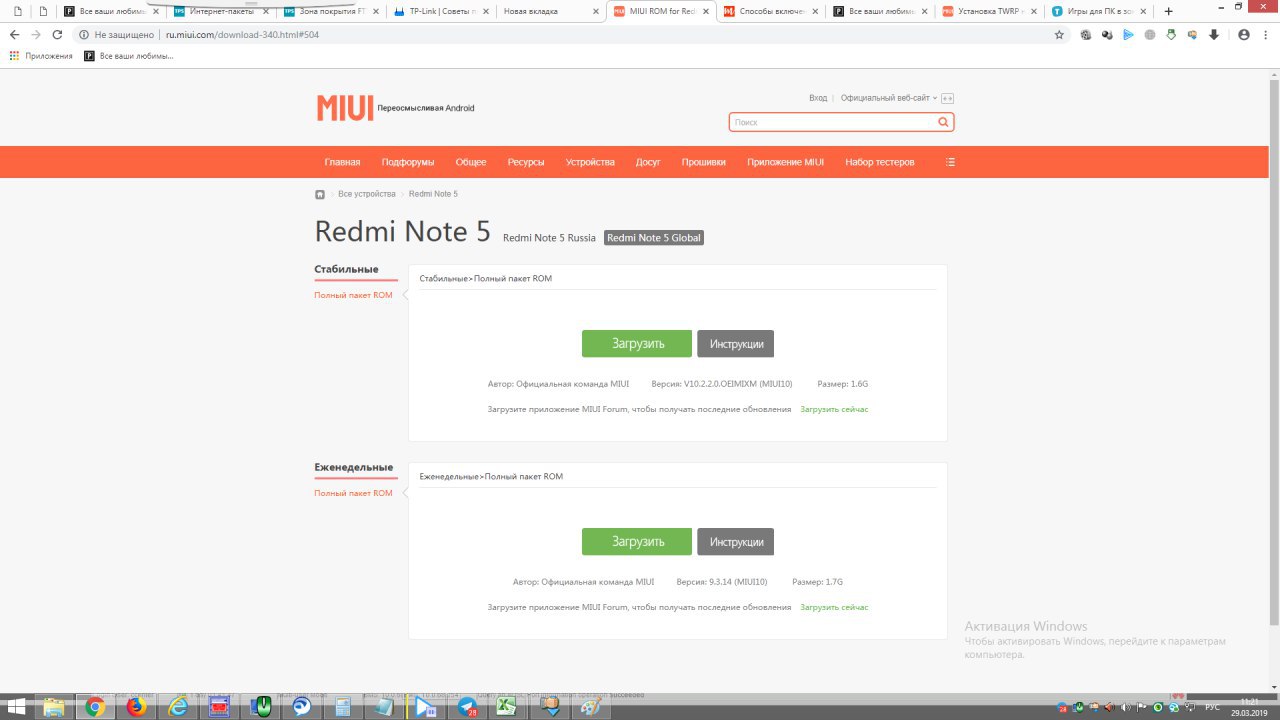Select Redmi Note 5 Global variant
Viewport: 1280px width, 720px height.
coord(654,238)
